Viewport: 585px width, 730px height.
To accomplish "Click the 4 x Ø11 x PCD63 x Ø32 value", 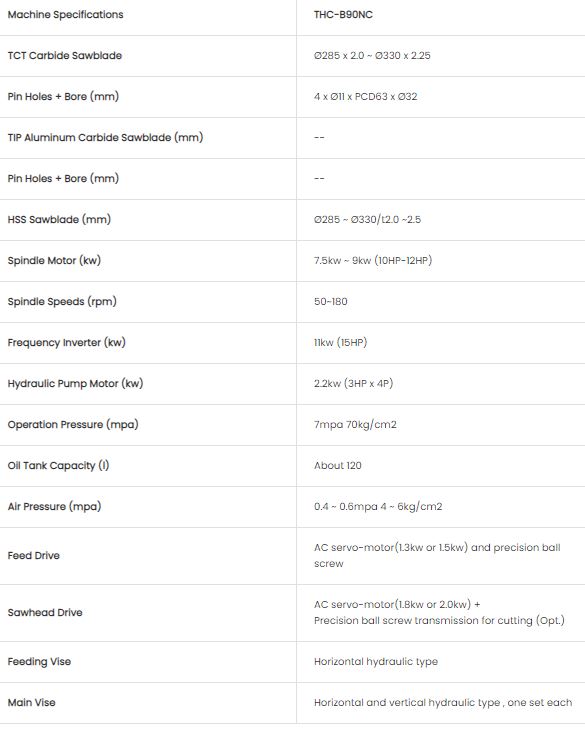I will (x=365, y=97).
